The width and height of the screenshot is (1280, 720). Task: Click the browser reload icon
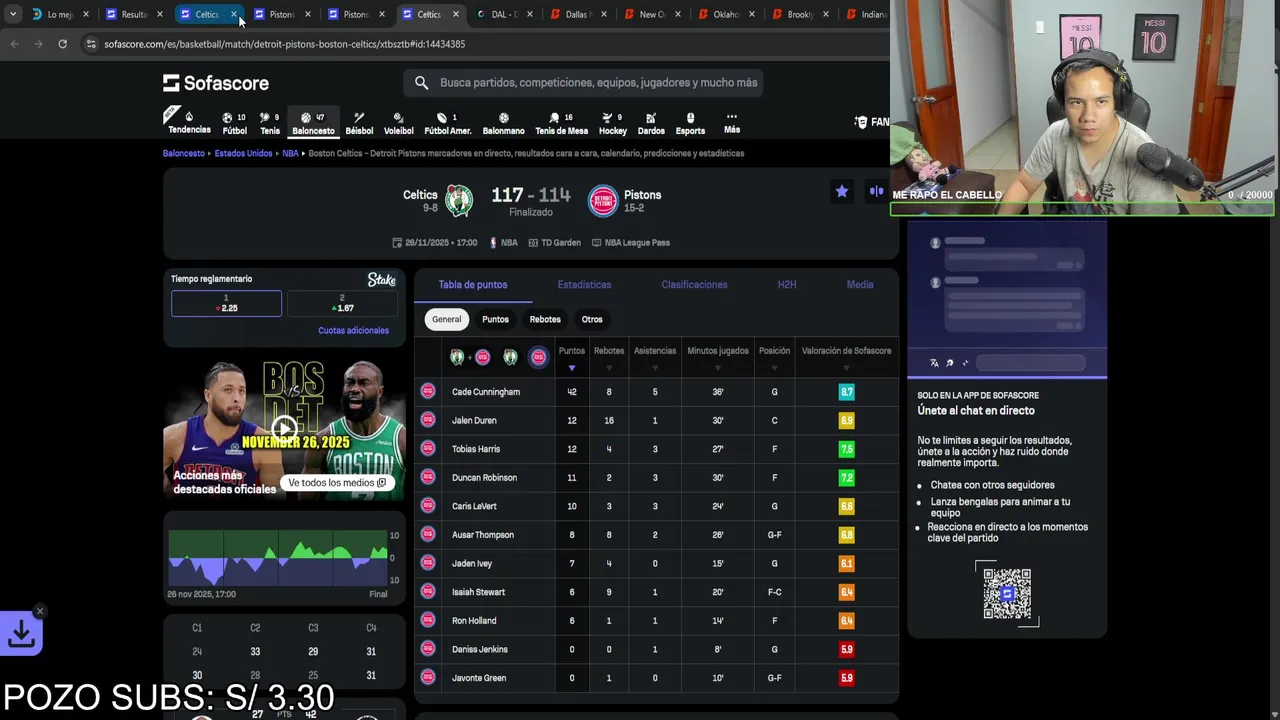[x=62, y=44]
